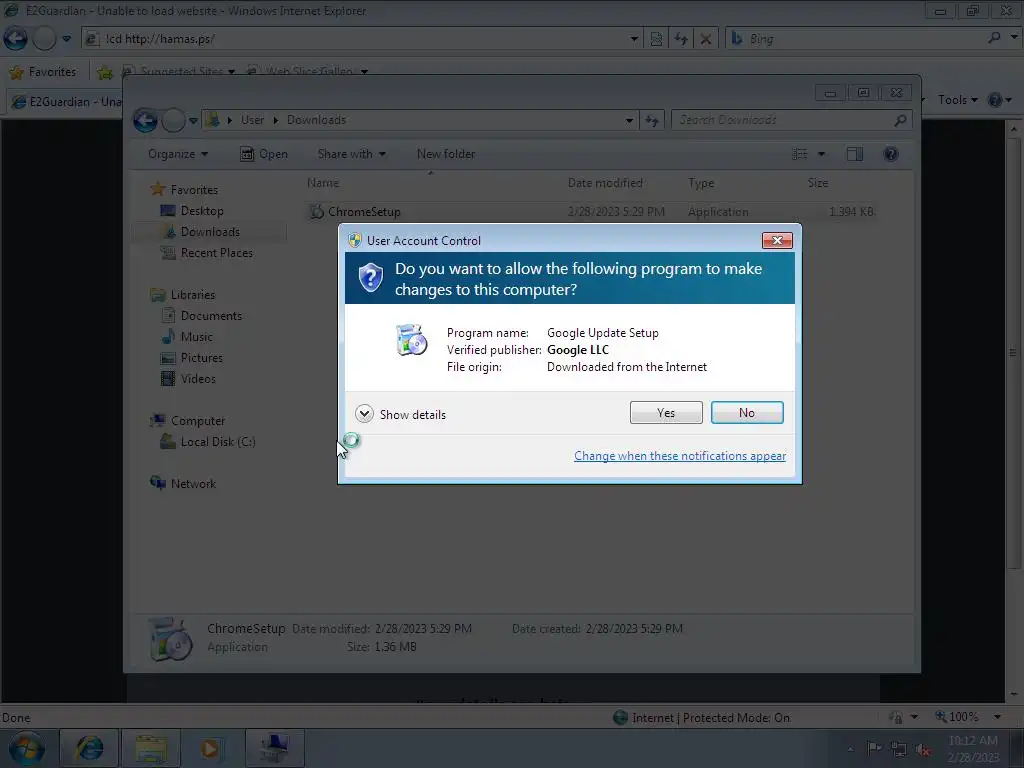Click the network icon in system tray
Viewport: 1024px width, 768px height.
899,749
